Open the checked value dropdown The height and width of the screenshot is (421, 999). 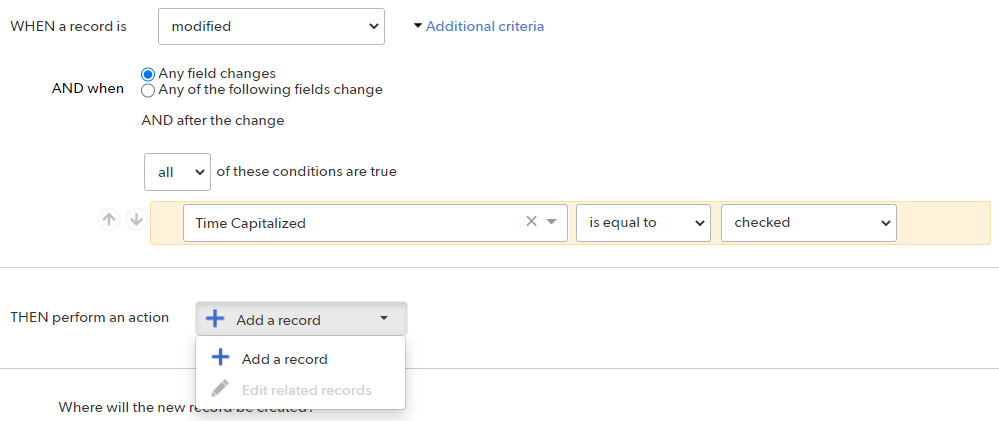809,223
